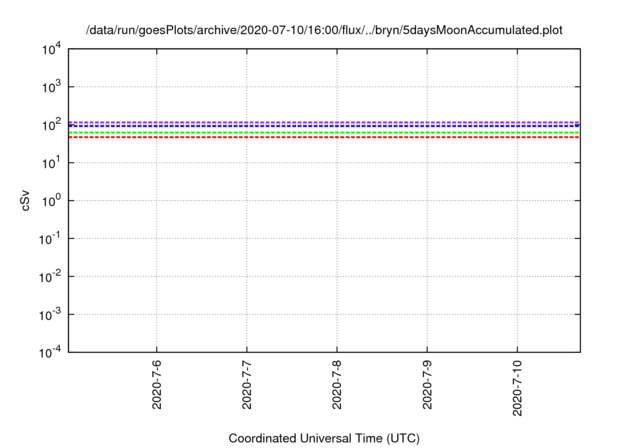Viewport: 640px width, 448px height.
Task: Click the 10^-4 y-axis tick label
Action: click(x=50, y=352)
